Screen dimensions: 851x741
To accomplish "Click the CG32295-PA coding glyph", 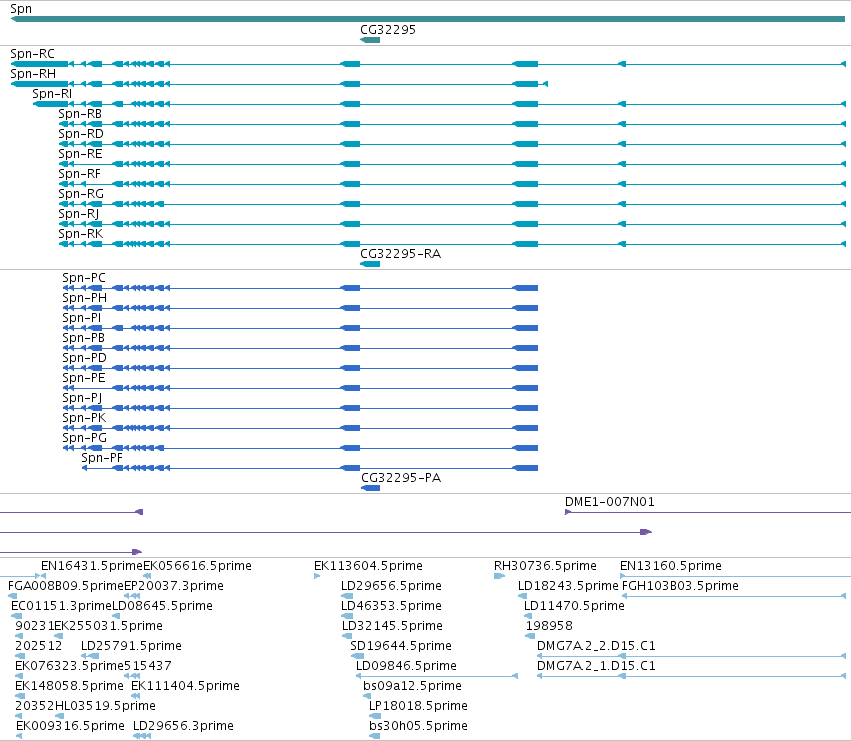I will 371,488.
